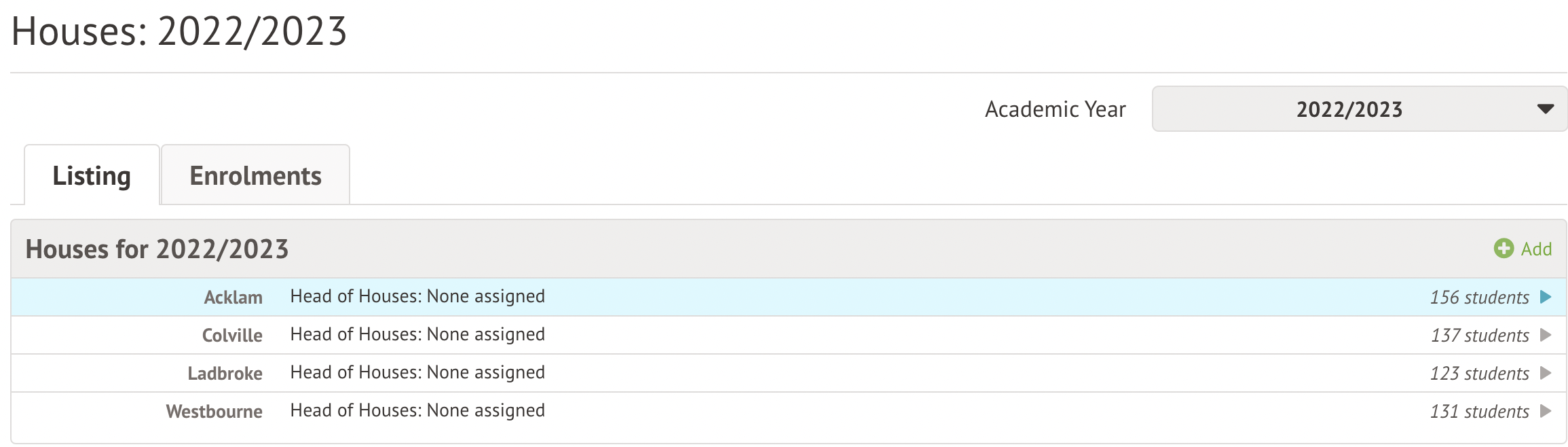Open the Colville house name
1568x447 pixels.
coord(232,336)
